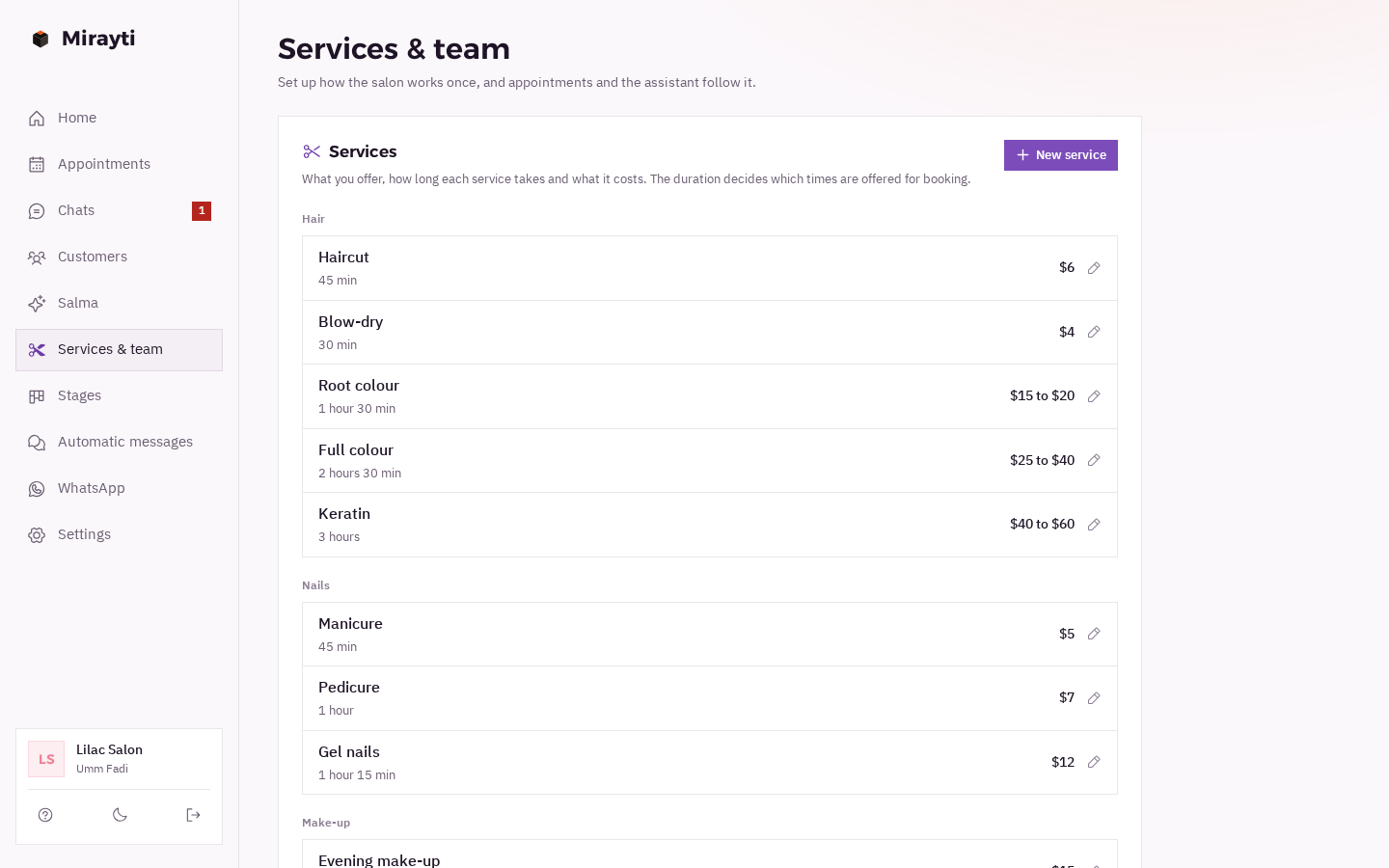The height and width of the screenshot is (868, 1389).
Task: Edit the Pedicure service pencil icon
Action: tap(1094, 698)
